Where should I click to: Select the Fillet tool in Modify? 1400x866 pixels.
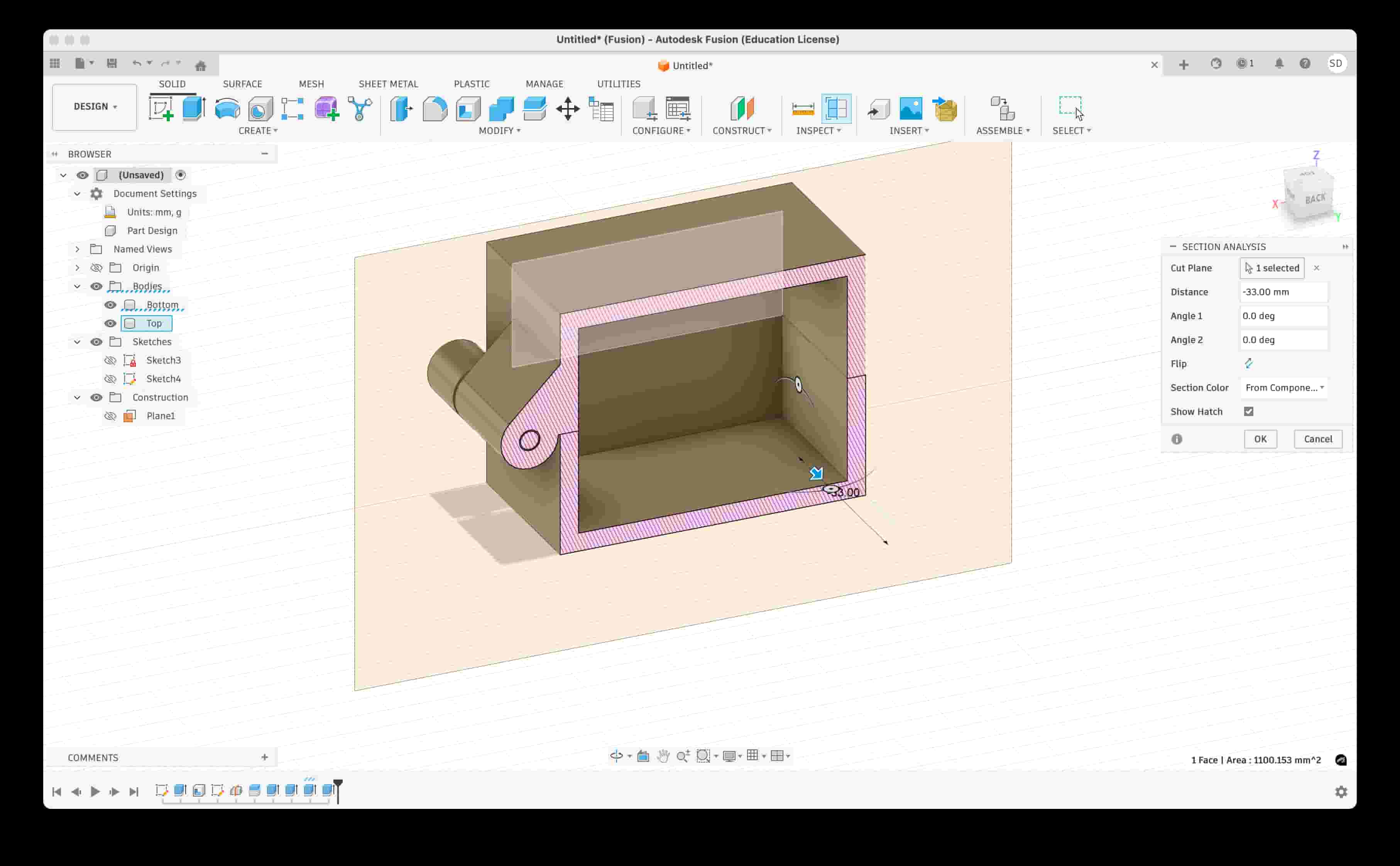pyautogui.click(x=435, y=109)
